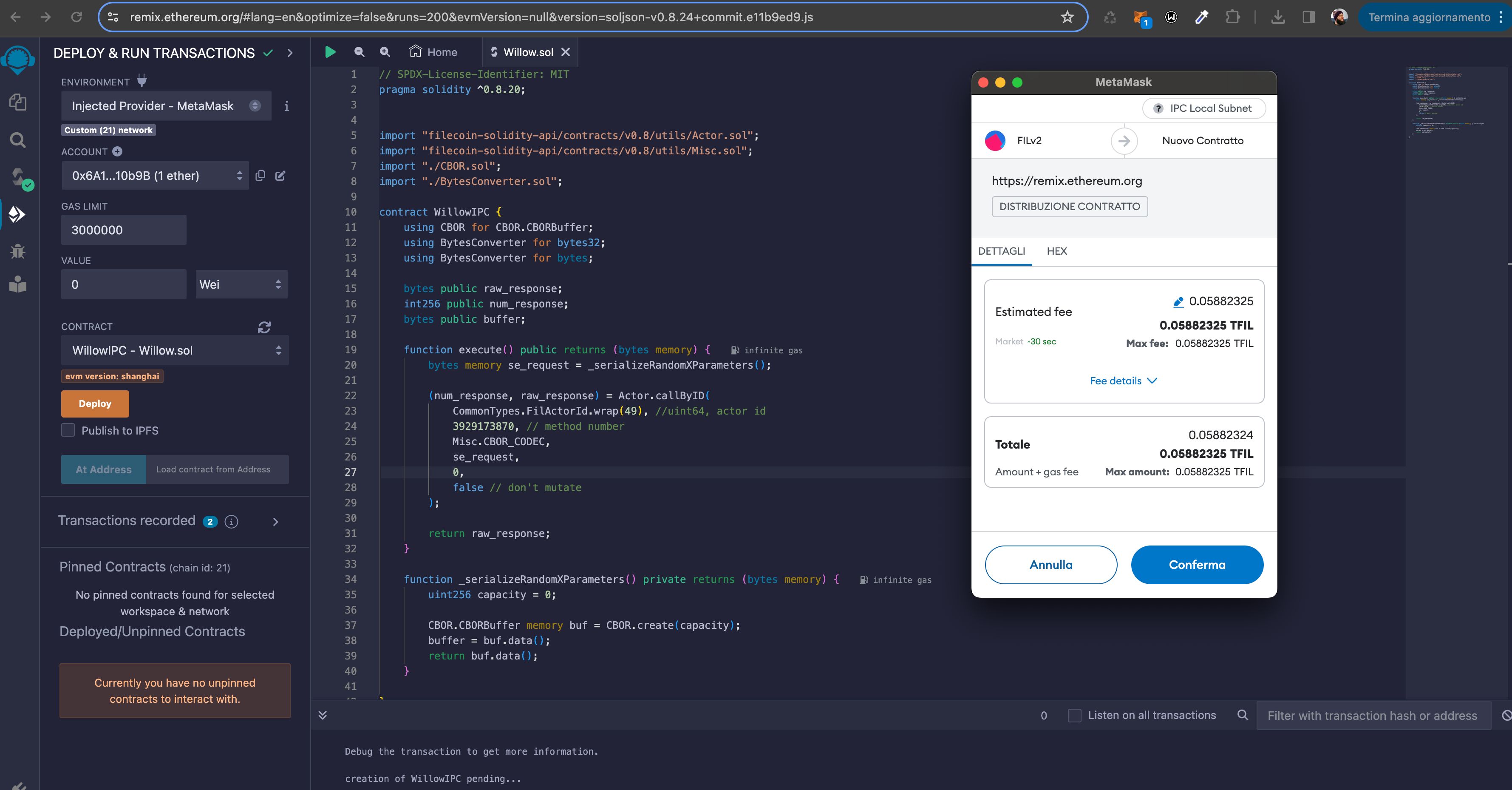The height and width of the screenshot is (790, 1512).
Task: Click Annulla to reject transaction
Action: [x=1050, y=565]
